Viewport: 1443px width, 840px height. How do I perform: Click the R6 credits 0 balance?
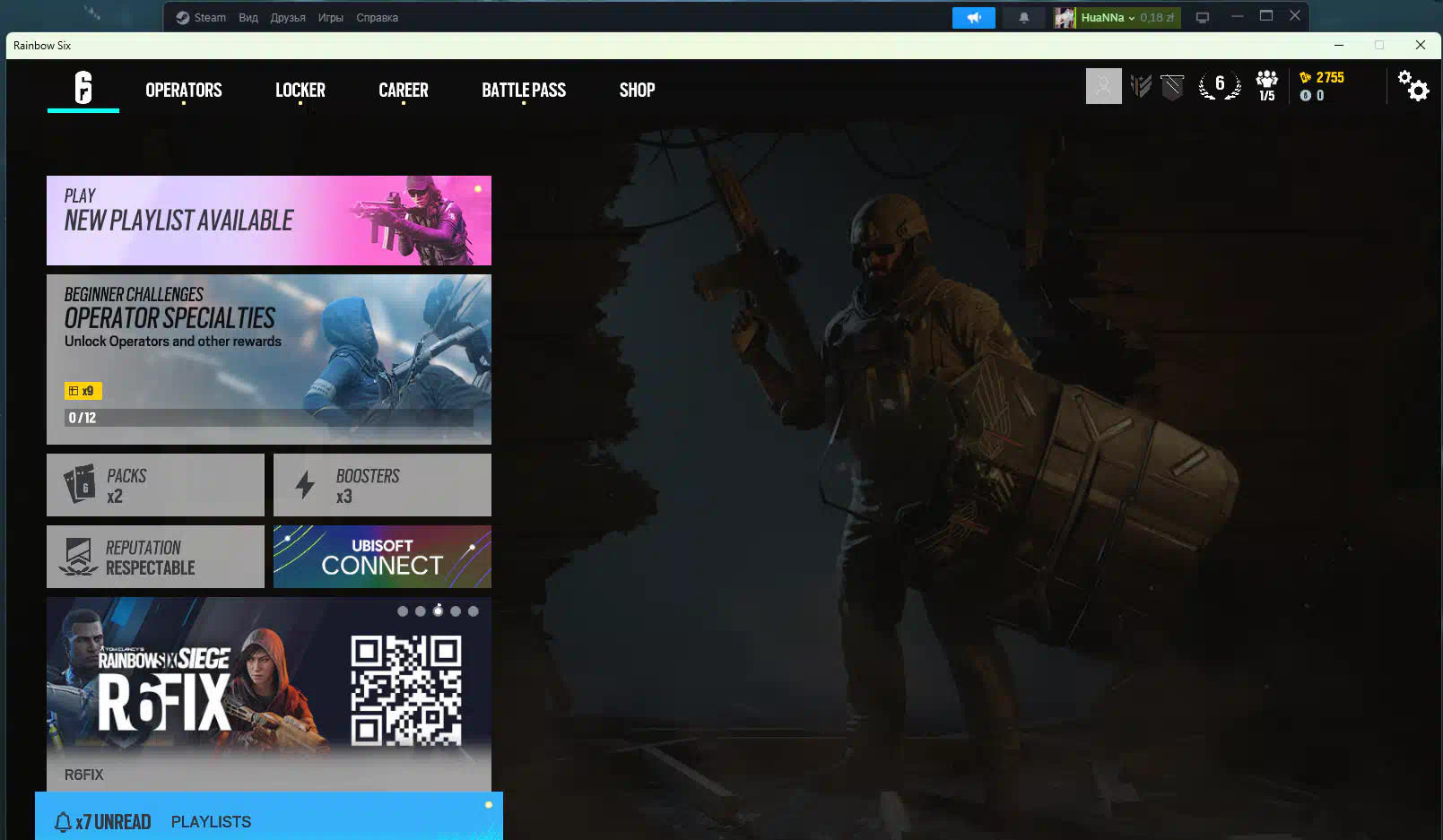[1312, 95]
